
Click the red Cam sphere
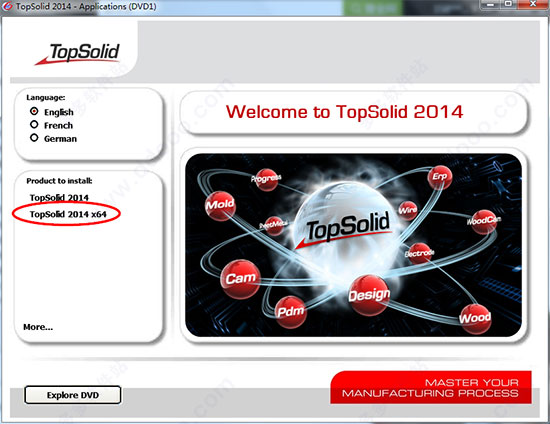(241, 279)
